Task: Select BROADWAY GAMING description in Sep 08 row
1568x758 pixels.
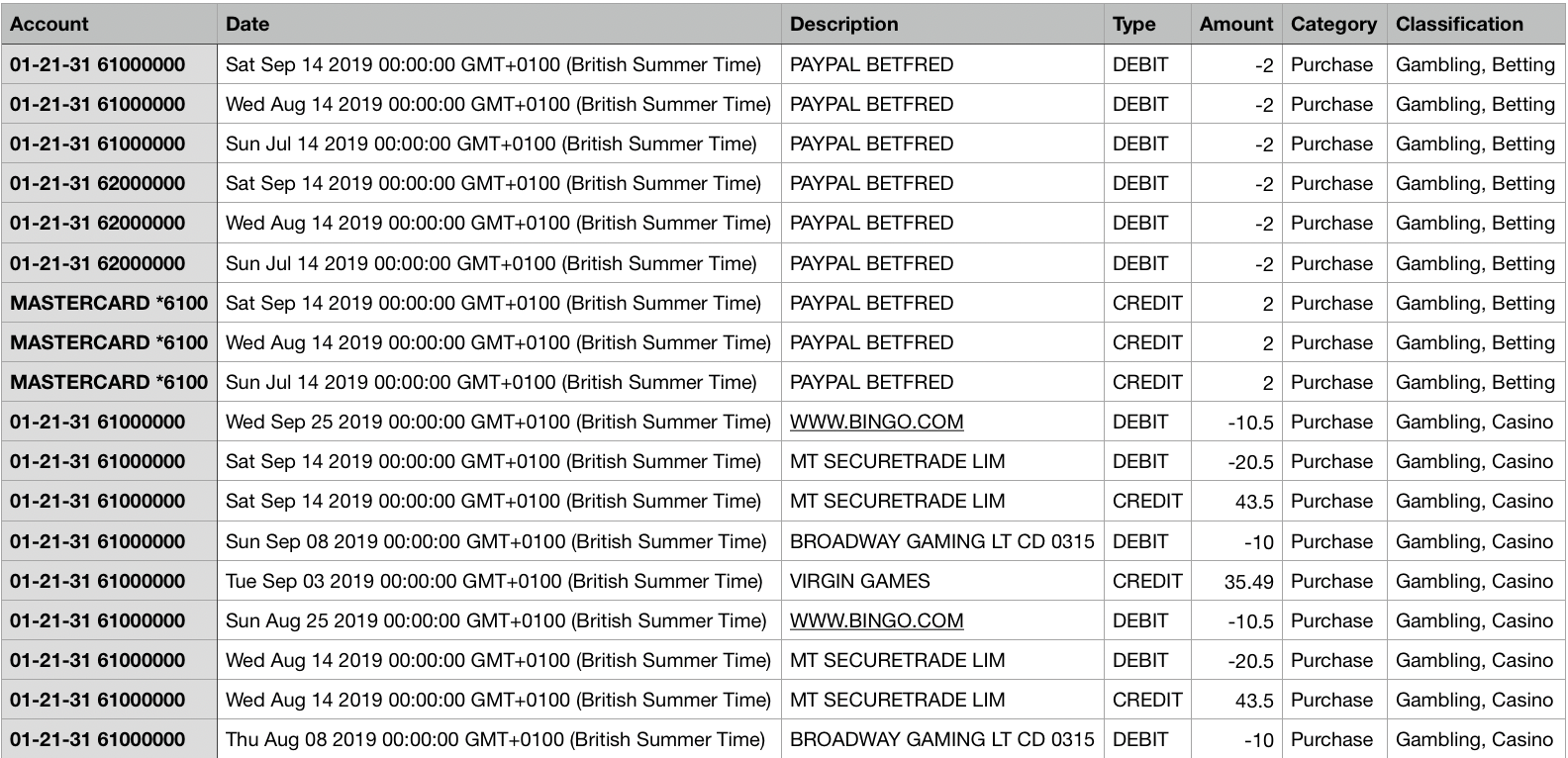Action: coord(941,541)
